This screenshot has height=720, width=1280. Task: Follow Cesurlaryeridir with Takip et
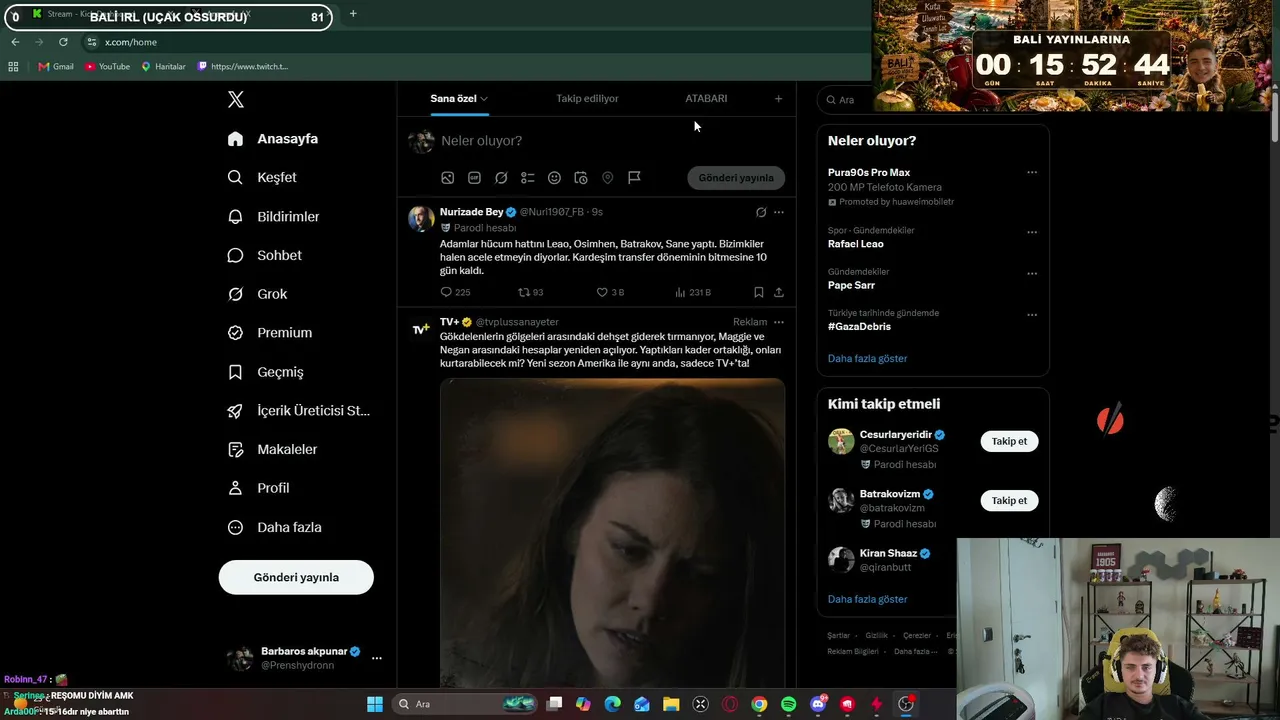[1009, 441]
